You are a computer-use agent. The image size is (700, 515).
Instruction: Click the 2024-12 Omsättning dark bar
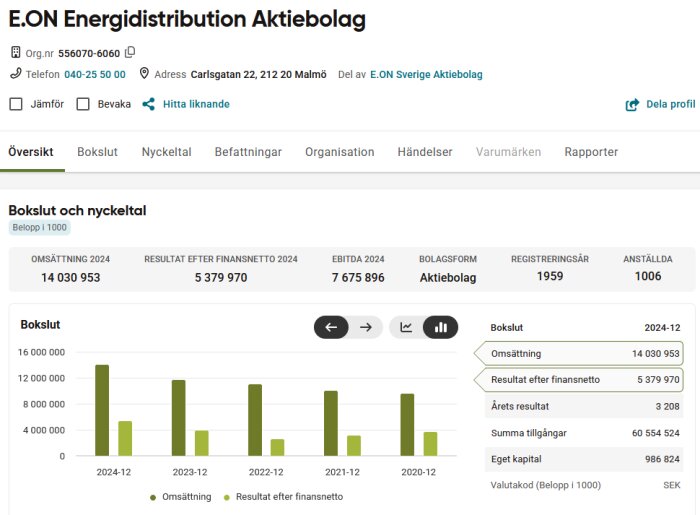click(102, 410)
